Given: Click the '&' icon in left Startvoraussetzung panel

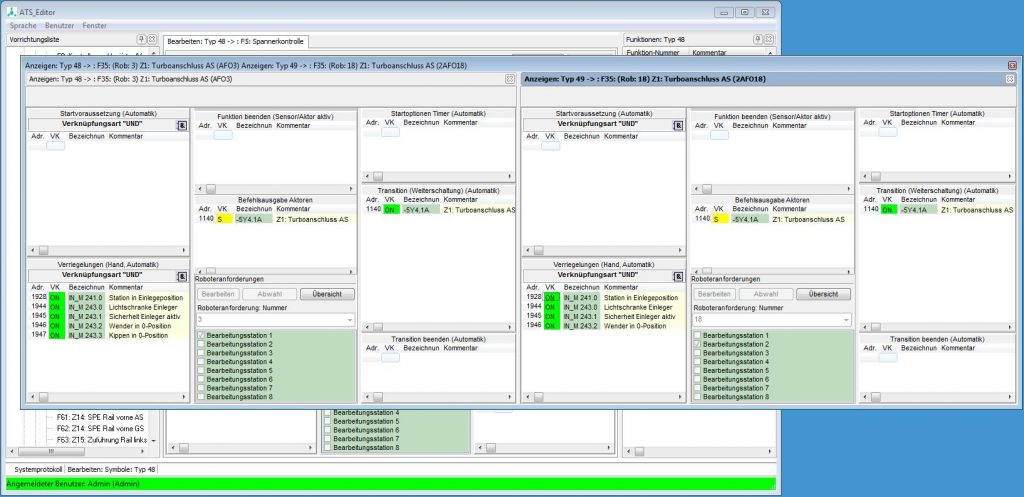Looking at the screenshot, I should tap(182, 125).
